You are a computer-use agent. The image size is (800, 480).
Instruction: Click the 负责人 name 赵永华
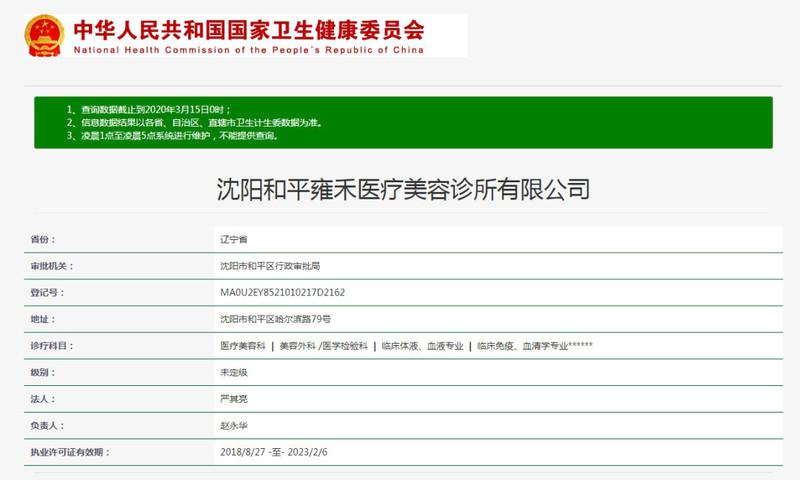click(233, 426)
